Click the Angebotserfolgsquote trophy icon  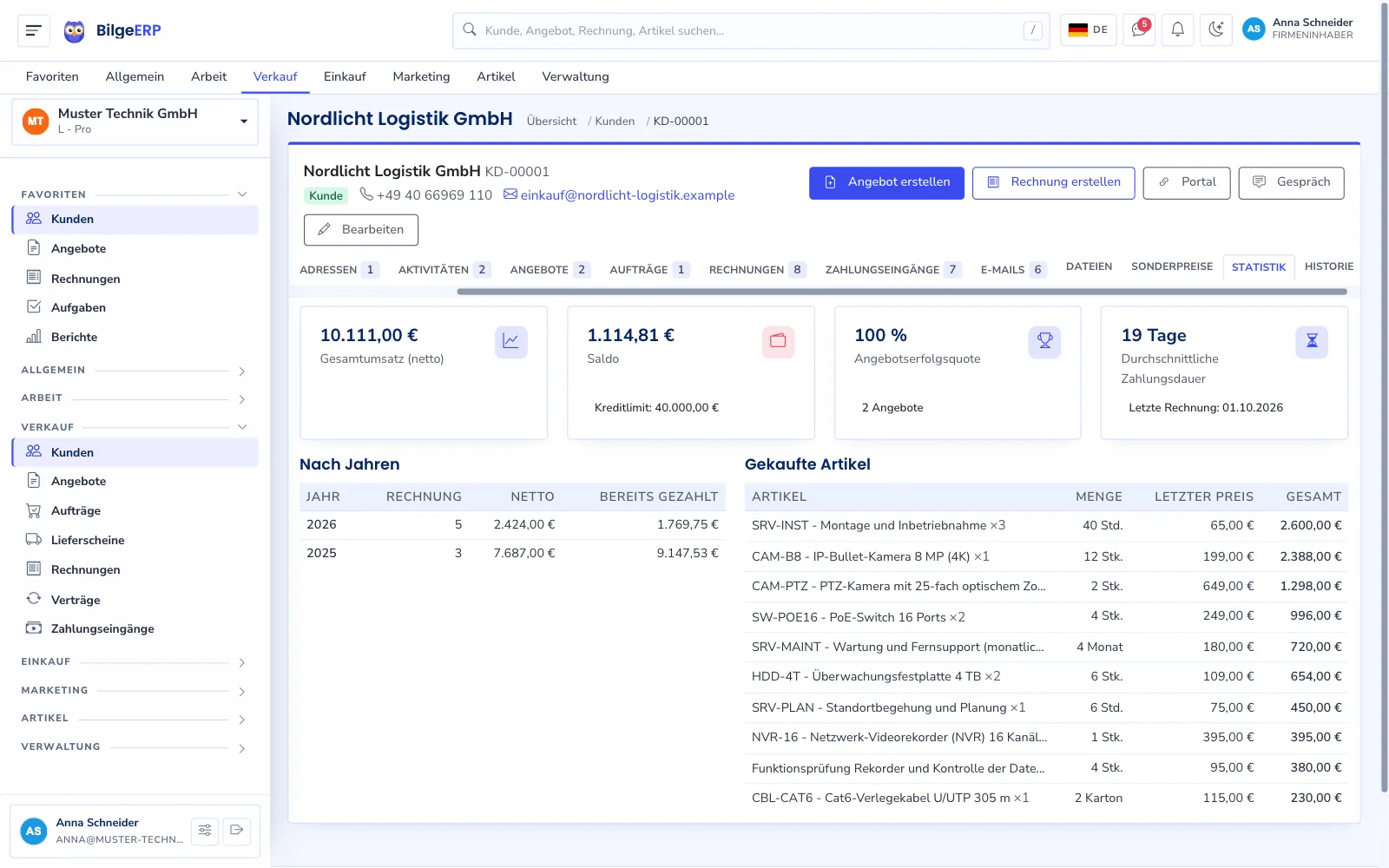(x=1044, y=342)
